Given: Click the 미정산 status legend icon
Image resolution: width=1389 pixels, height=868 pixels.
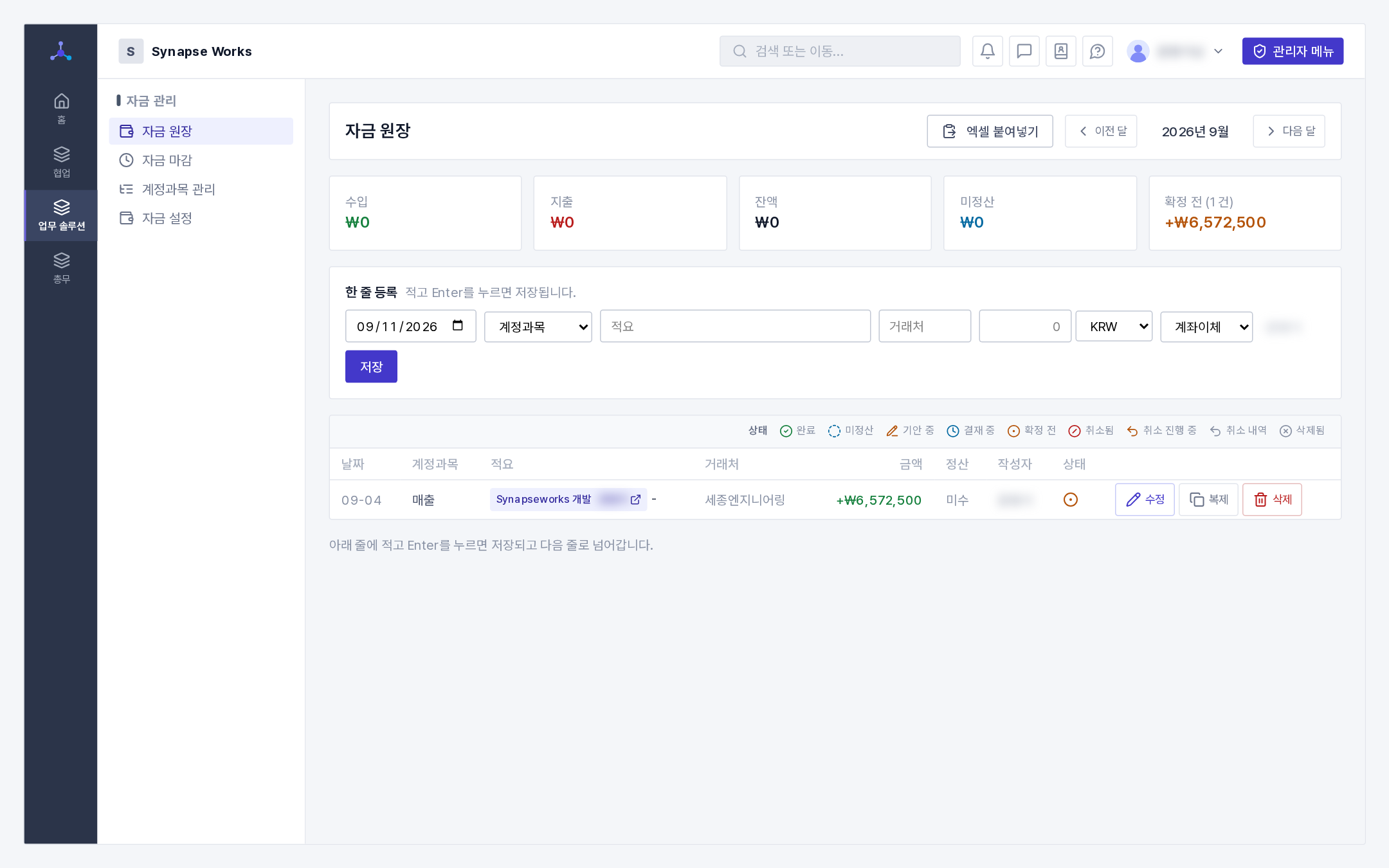Looking at the screenshot, I should (834, 431).
